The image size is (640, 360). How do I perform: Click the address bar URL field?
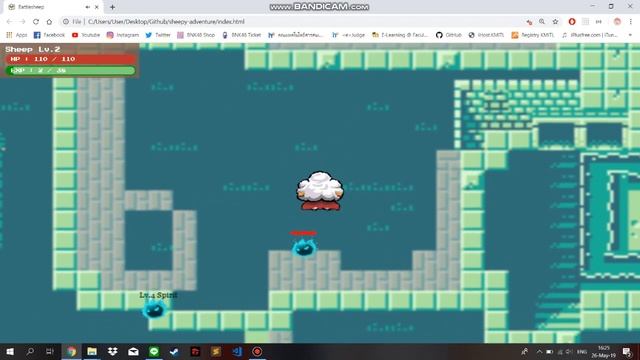294,22
